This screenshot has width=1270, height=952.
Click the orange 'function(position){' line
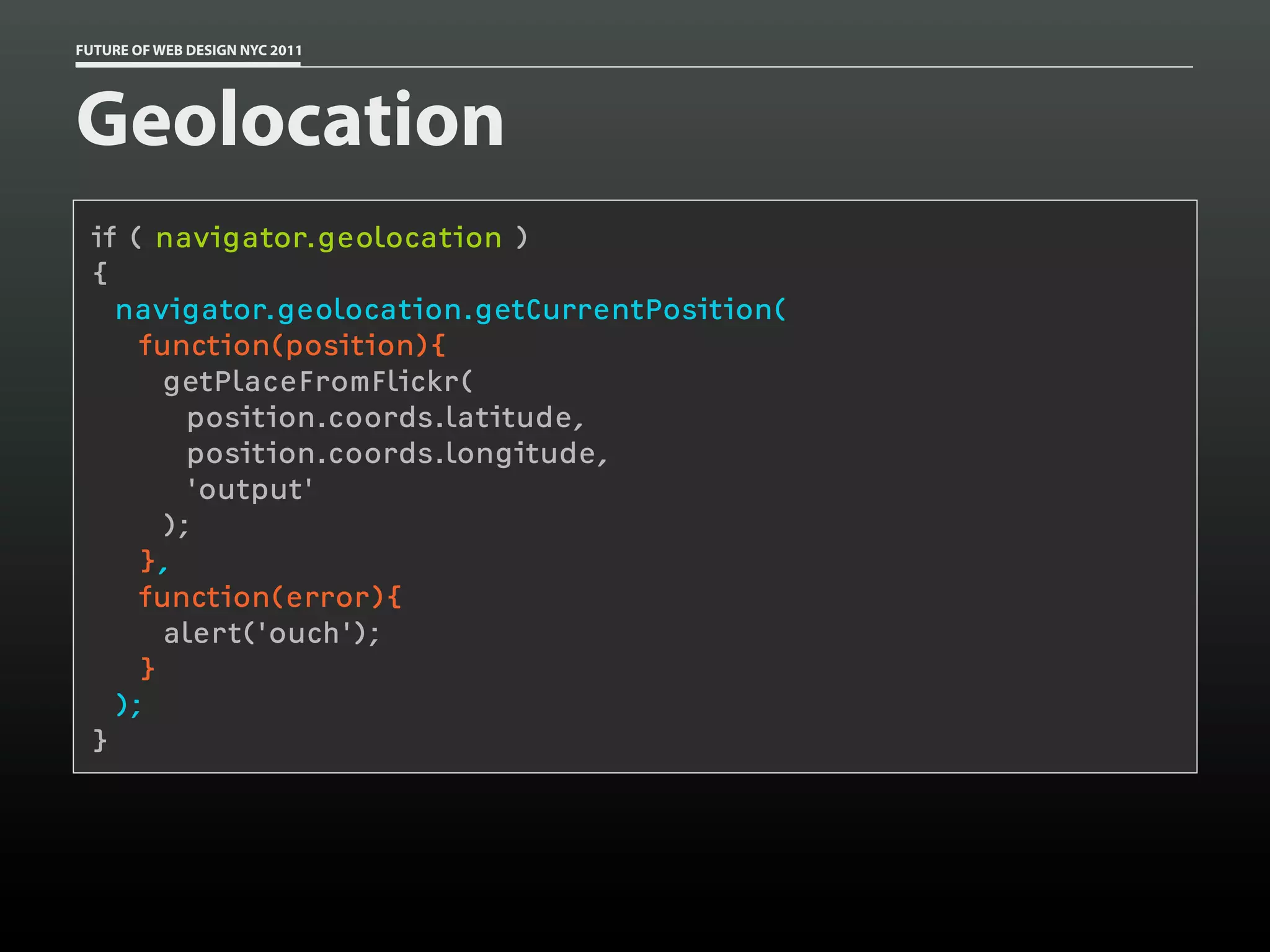(x=291, y=346)
